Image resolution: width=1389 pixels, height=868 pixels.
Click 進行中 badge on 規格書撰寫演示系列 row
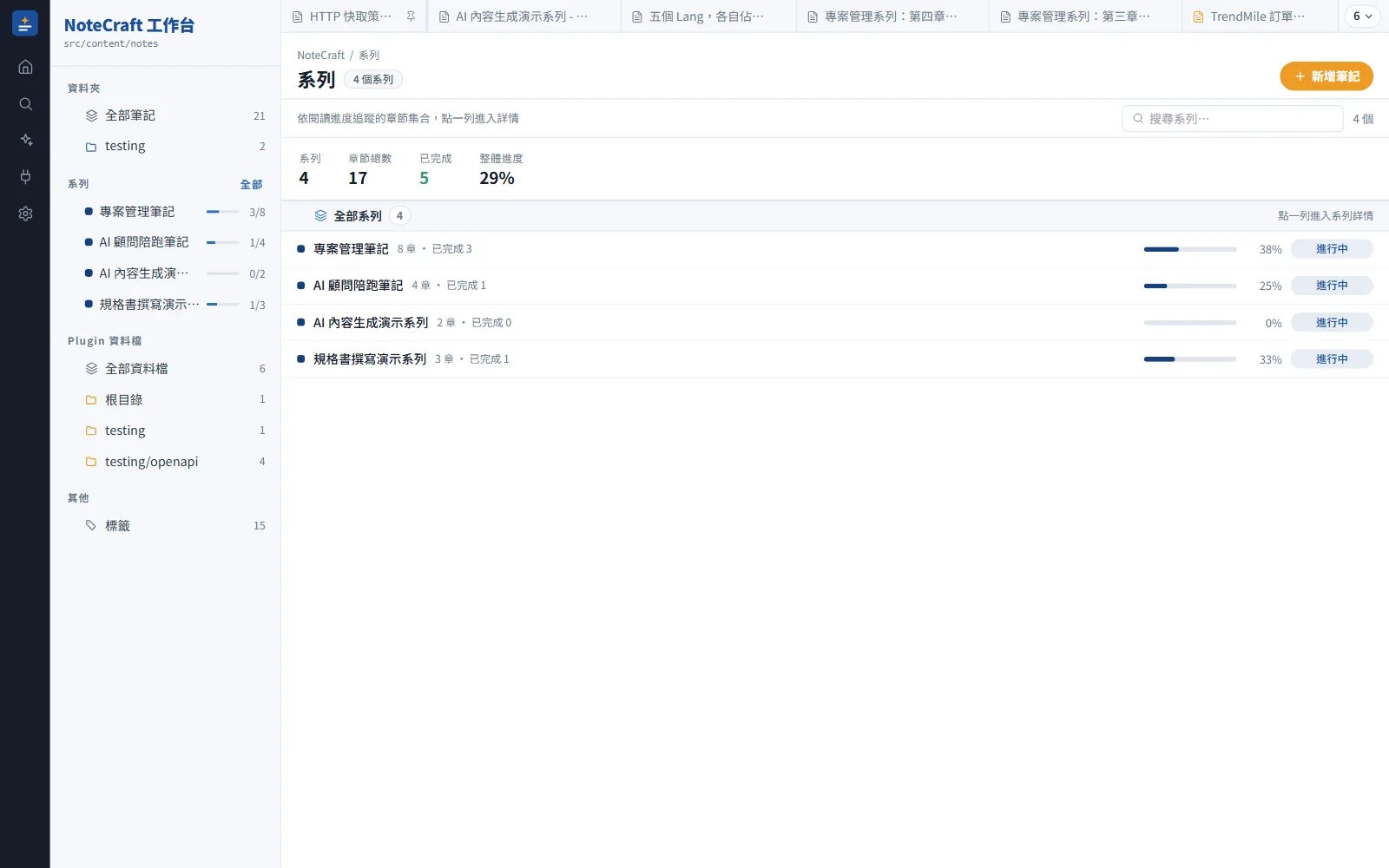click(x=1332, y=359)
